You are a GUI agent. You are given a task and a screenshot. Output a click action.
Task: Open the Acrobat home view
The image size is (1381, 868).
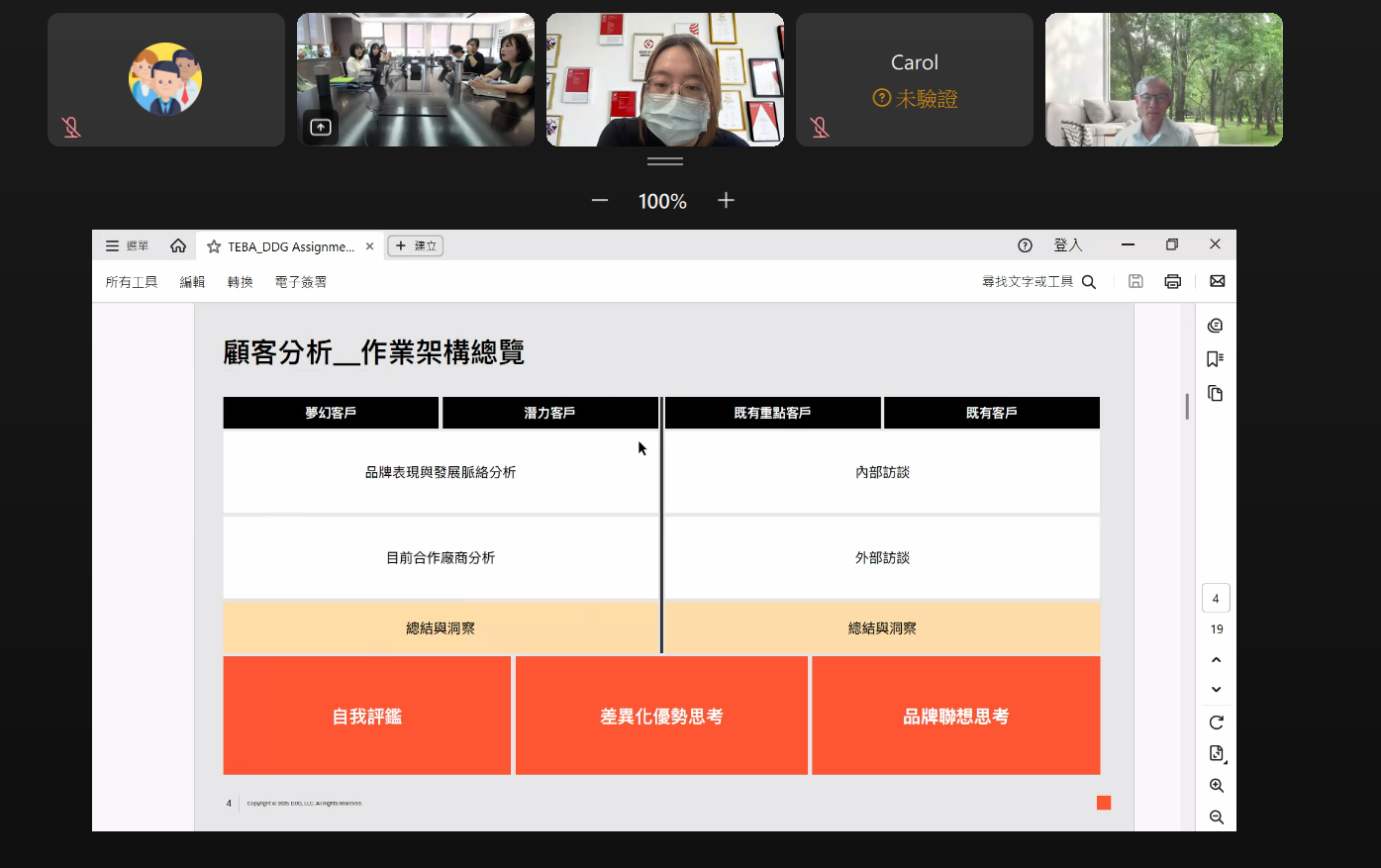(x=178, y=245)
